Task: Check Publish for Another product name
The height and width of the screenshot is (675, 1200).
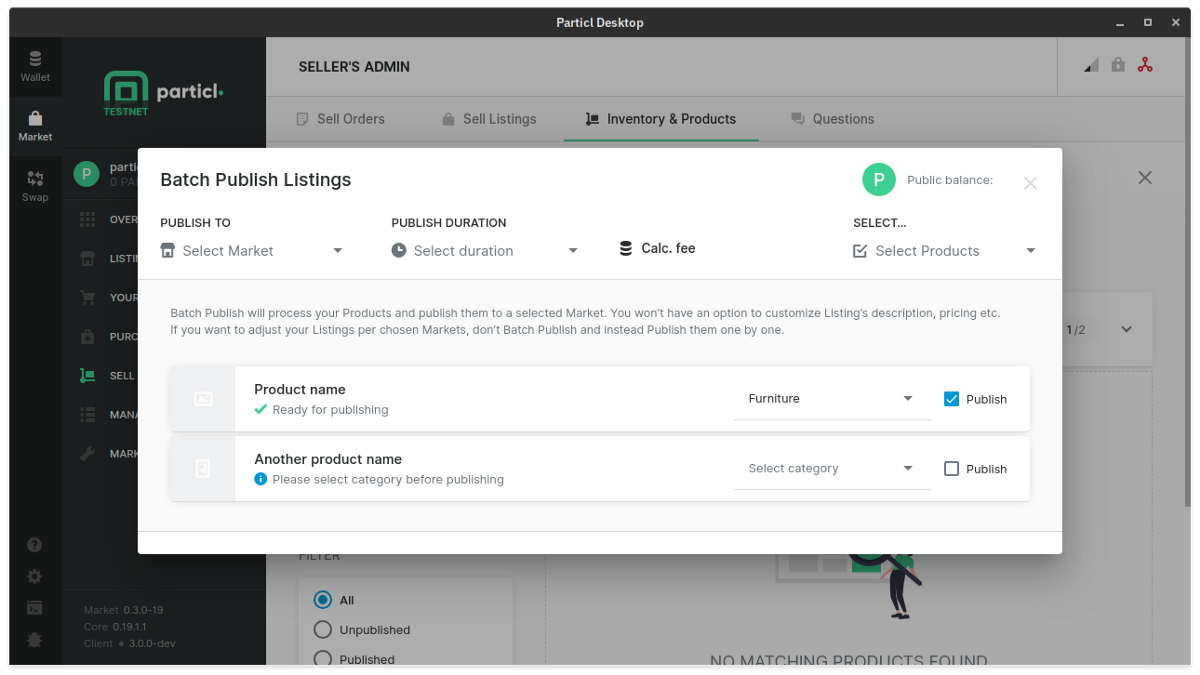Action: (951, 468)
